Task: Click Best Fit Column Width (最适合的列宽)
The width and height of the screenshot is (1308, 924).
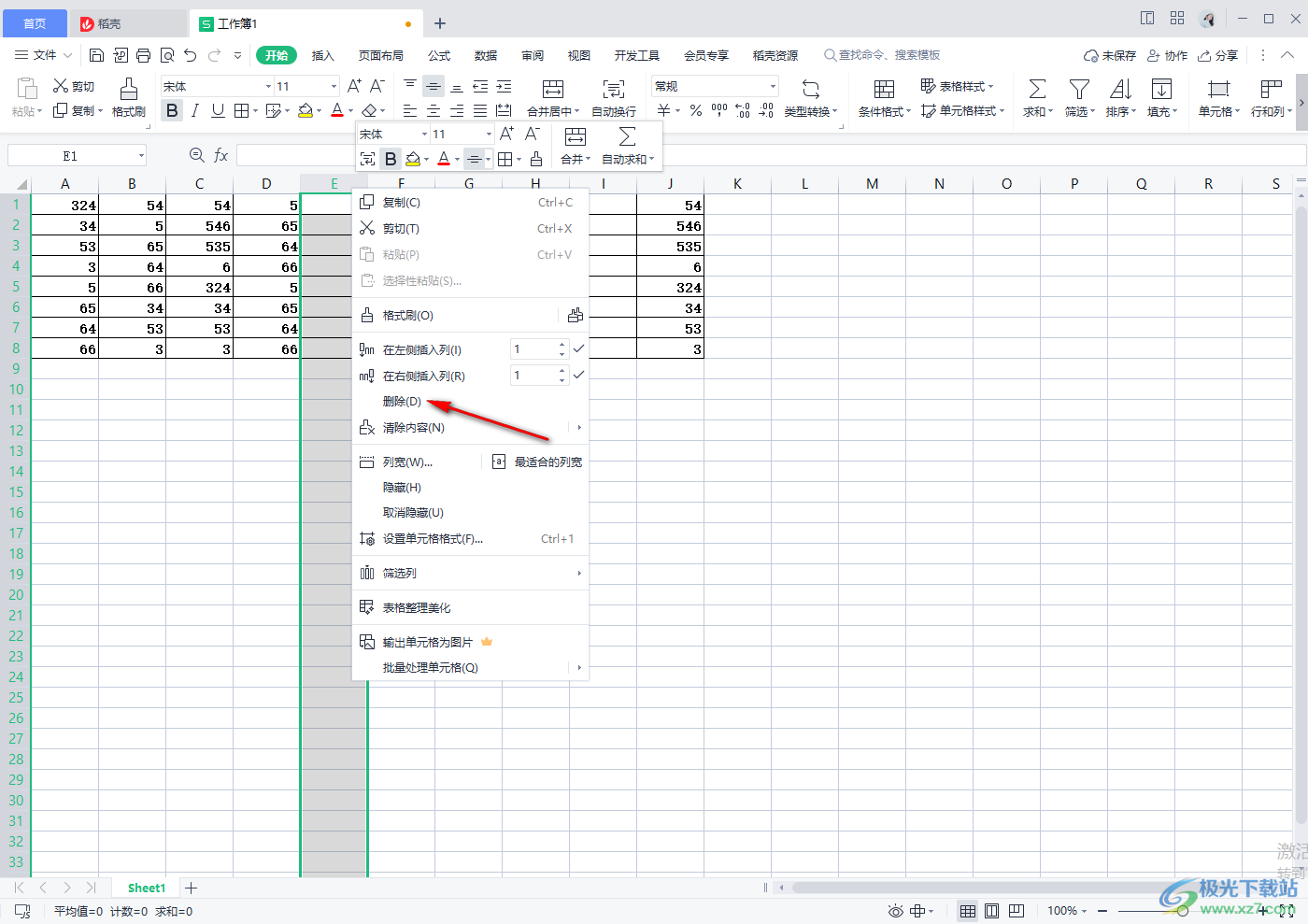Action: click(x=537, y=462)
